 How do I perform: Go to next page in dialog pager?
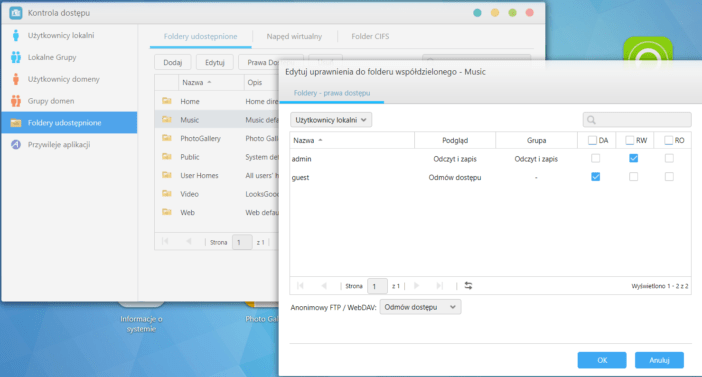[x=416, y=286]
